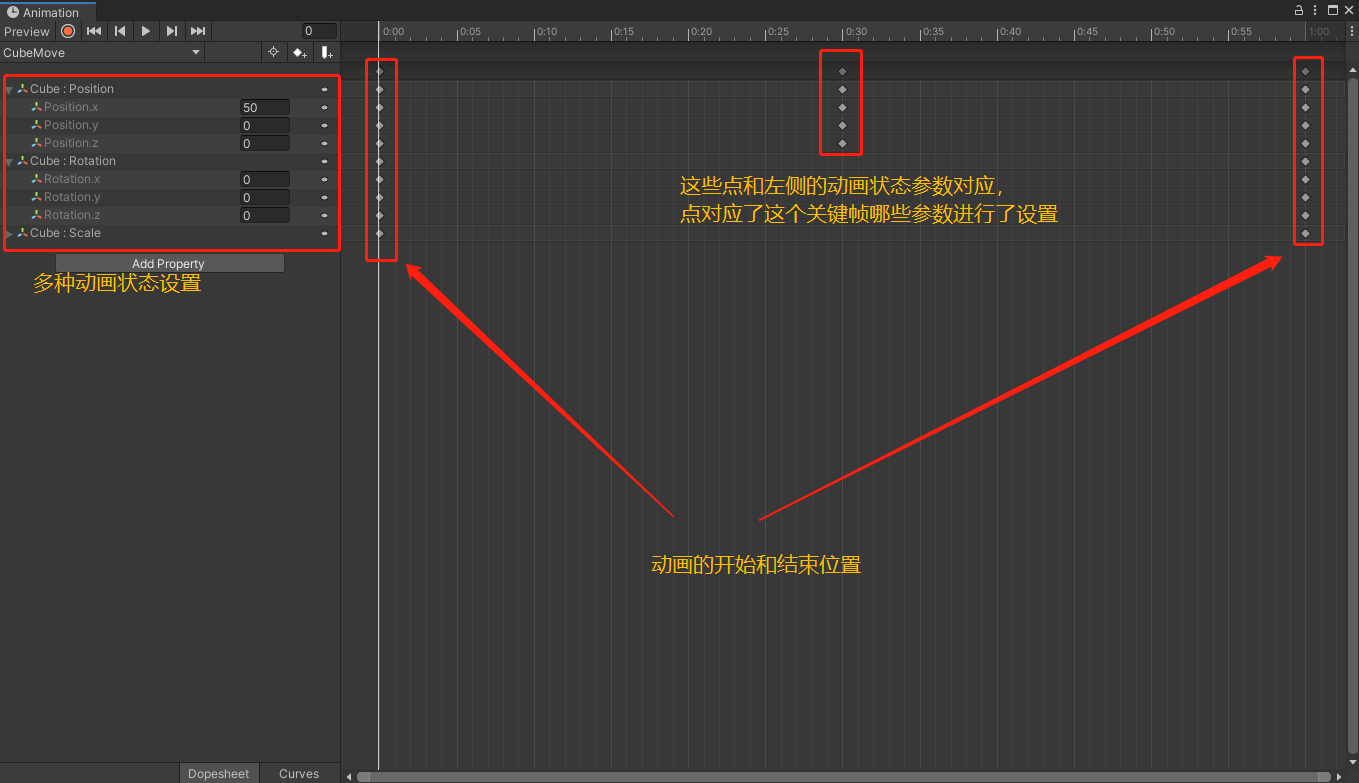Select the Animation window tab
The image size is (1359, 783).
tap(49, 12)
